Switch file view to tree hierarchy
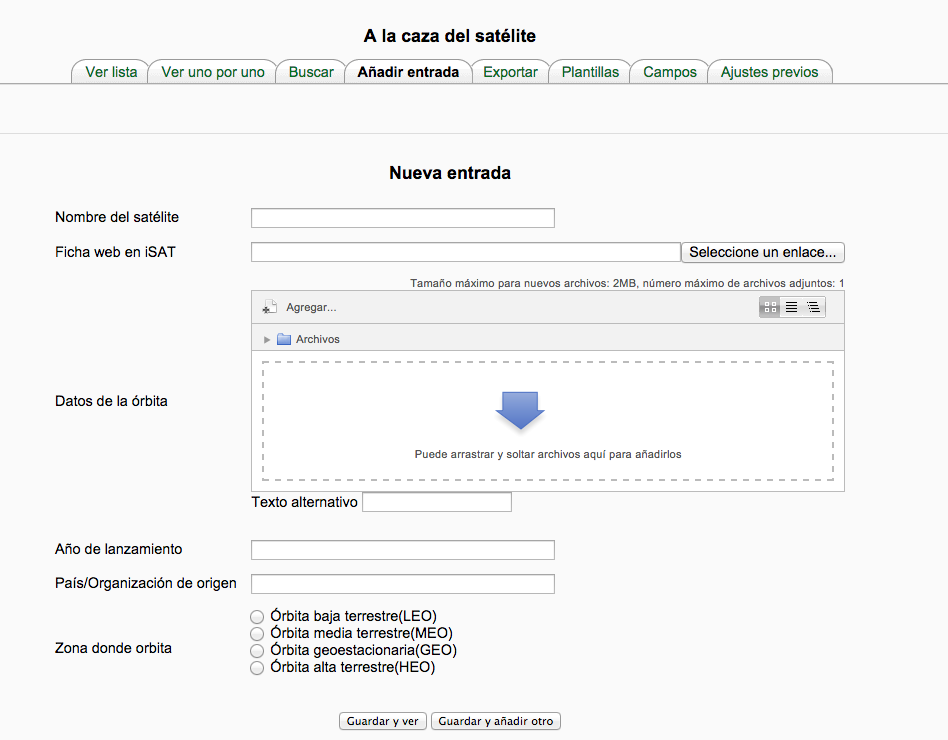The image size is (948, 740). [x=814, y=307]
